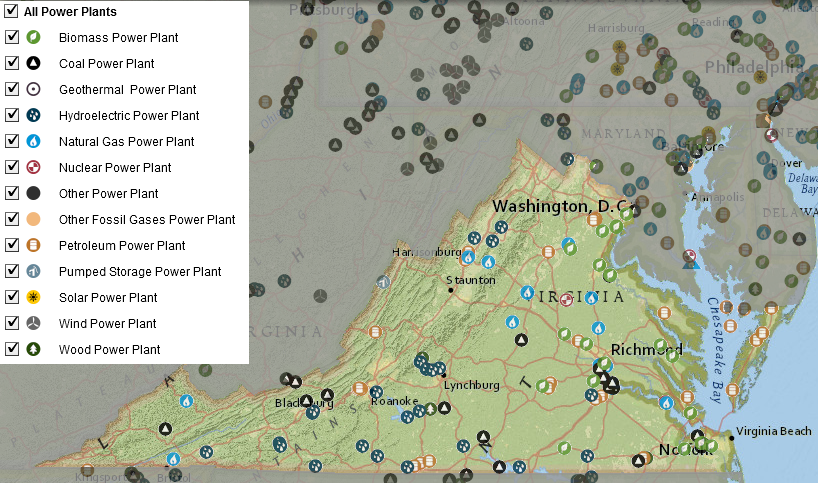The width and height of the screenshot is (818, 483).
Task: Click the Coal Power Plant legend icon
Action: pyautogui.click(x=33, y=63)
